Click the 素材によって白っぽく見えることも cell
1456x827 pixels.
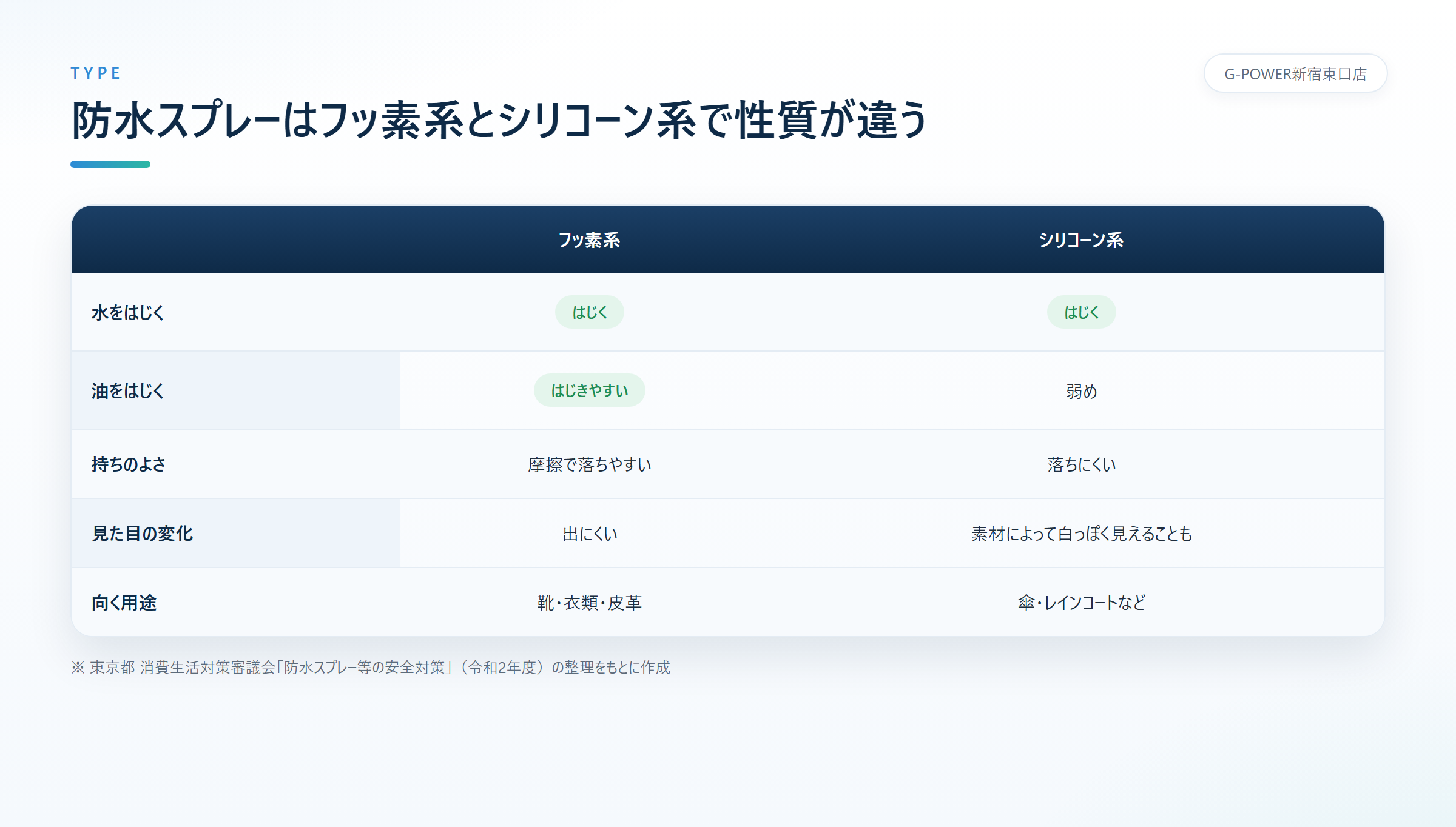(x=1081, y=534)
